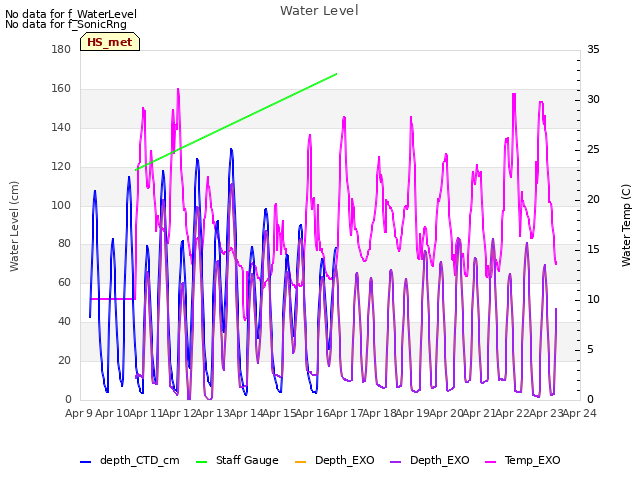Click the 160 left axis tick label
640x480 pixels.
coord(61,89)
